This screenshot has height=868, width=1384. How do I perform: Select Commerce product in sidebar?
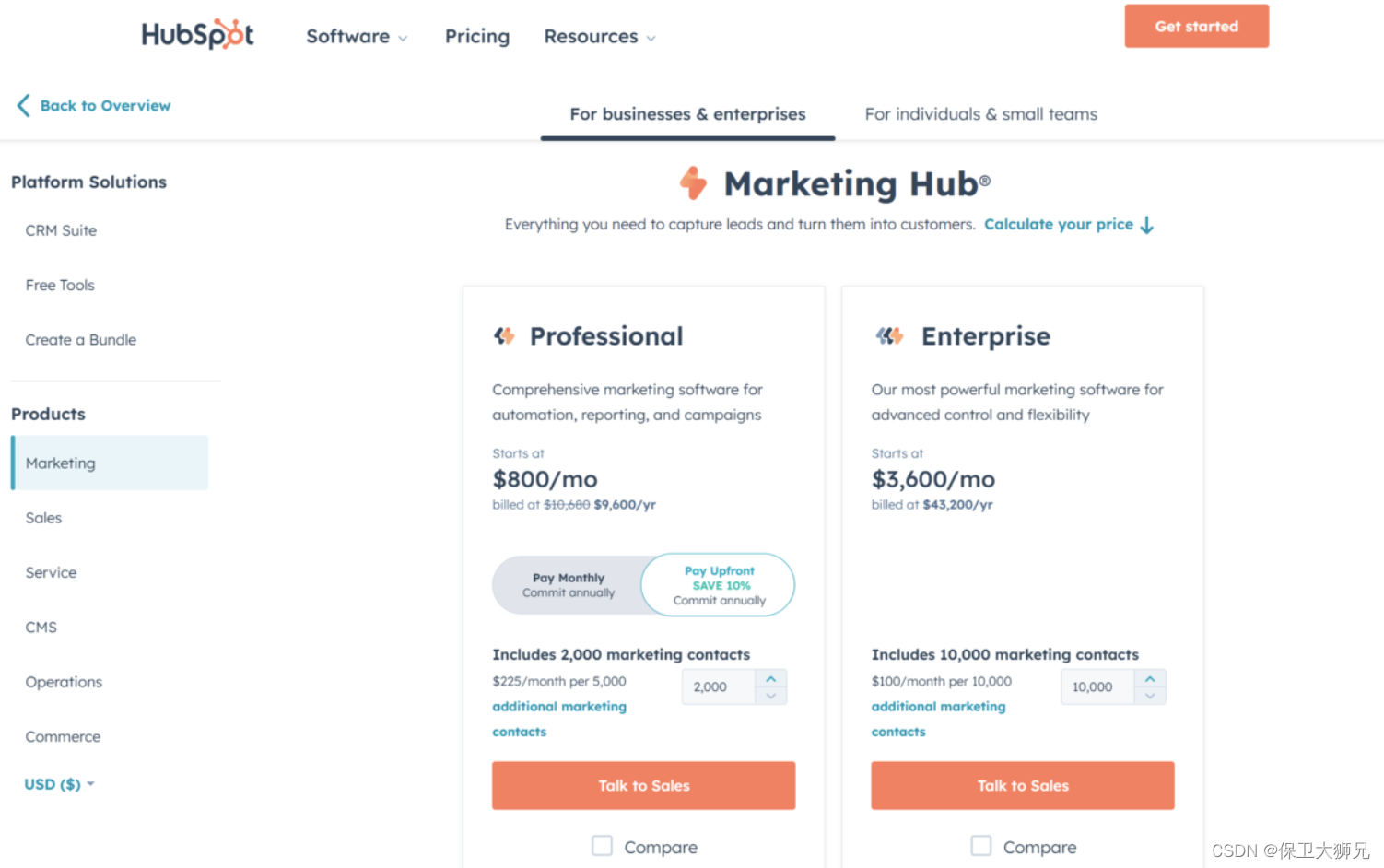click(63, 736)
